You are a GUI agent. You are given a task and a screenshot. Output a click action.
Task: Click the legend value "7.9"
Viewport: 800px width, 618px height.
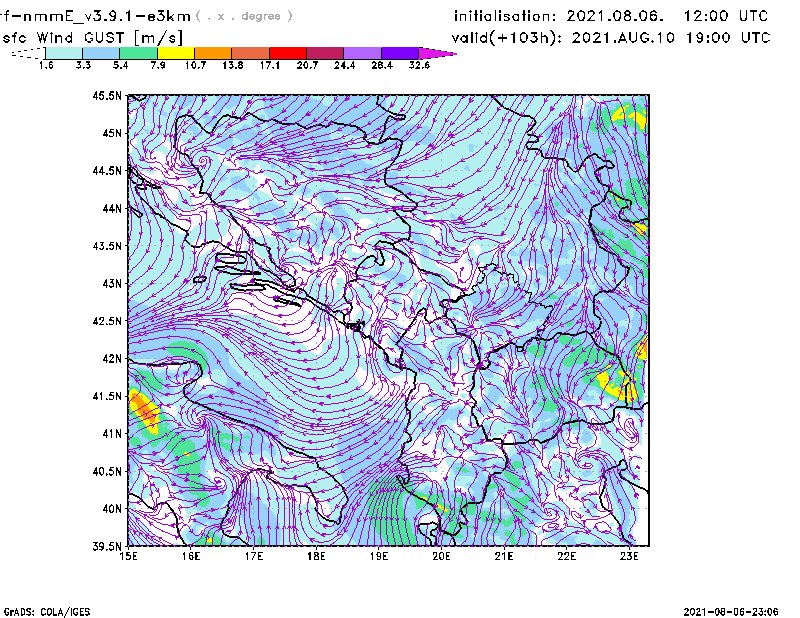(x=158, y=65)
